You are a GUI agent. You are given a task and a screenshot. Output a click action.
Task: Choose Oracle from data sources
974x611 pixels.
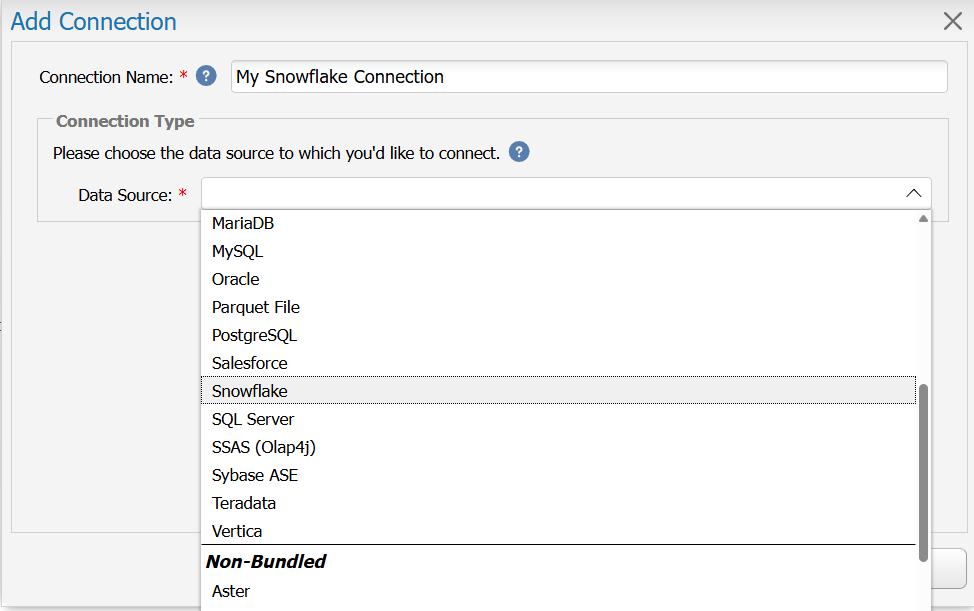coord(558,279)
